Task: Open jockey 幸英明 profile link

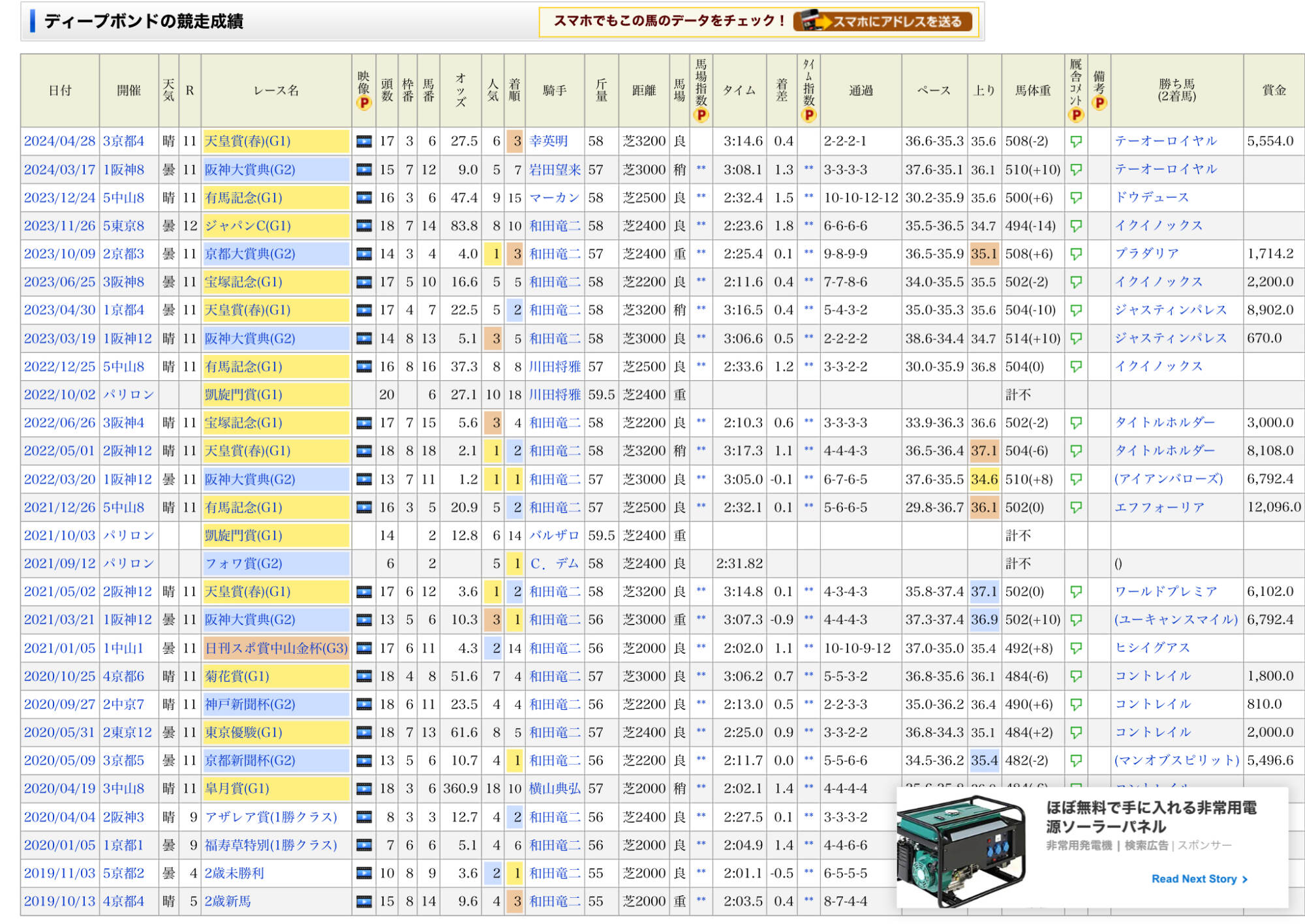Action: click(548, 141)
